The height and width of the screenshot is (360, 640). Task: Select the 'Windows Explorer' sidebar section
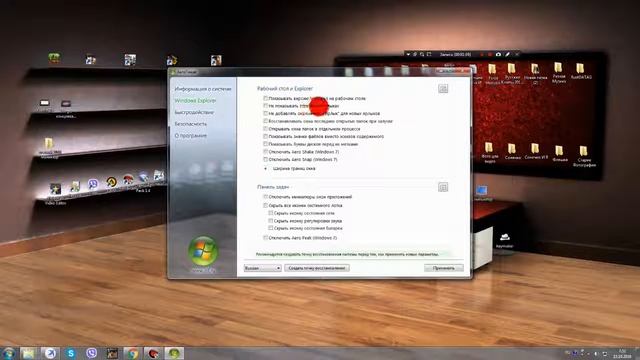196,100
